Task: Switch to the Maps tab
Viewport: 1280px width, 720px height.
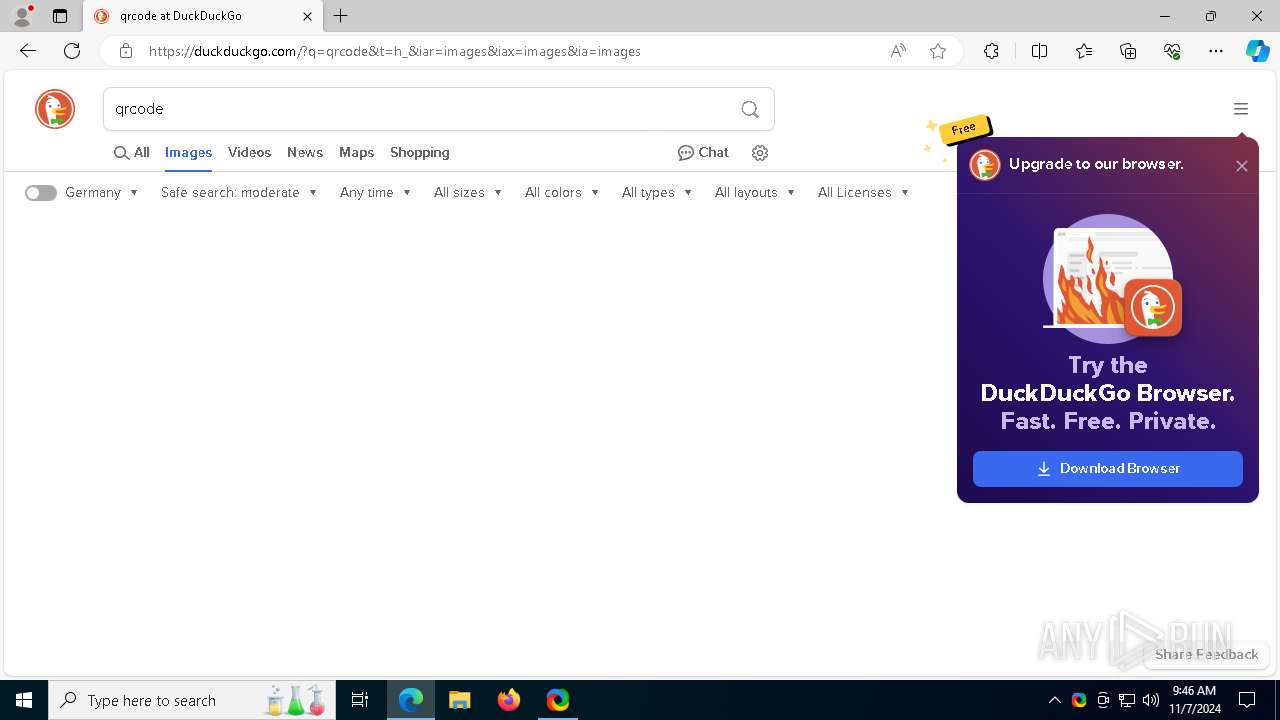Action: tap(356, 153)
